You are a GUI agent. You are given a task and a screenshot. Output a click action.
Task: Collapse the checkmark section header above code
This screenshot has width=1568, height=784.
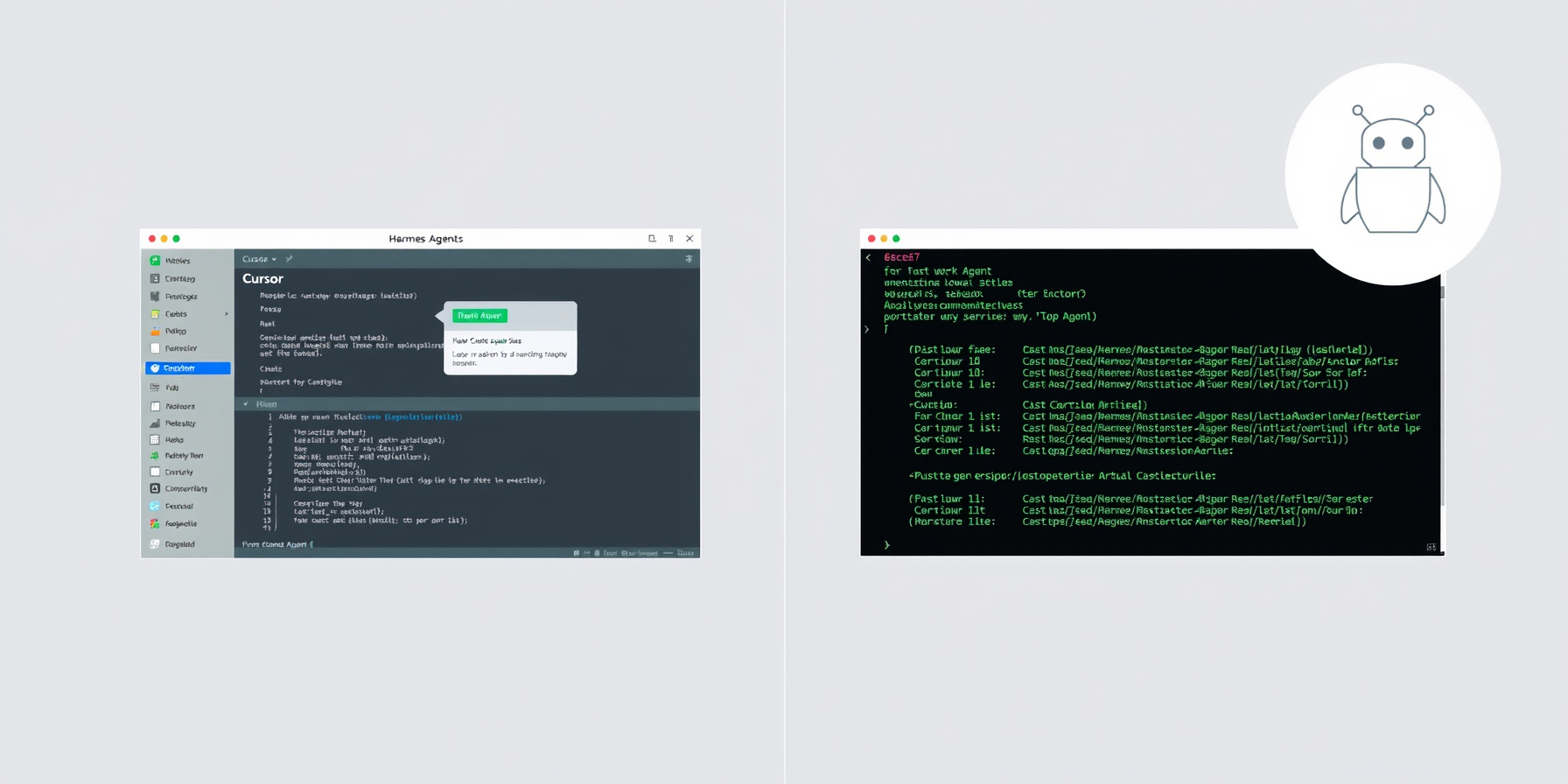[246, 404]
